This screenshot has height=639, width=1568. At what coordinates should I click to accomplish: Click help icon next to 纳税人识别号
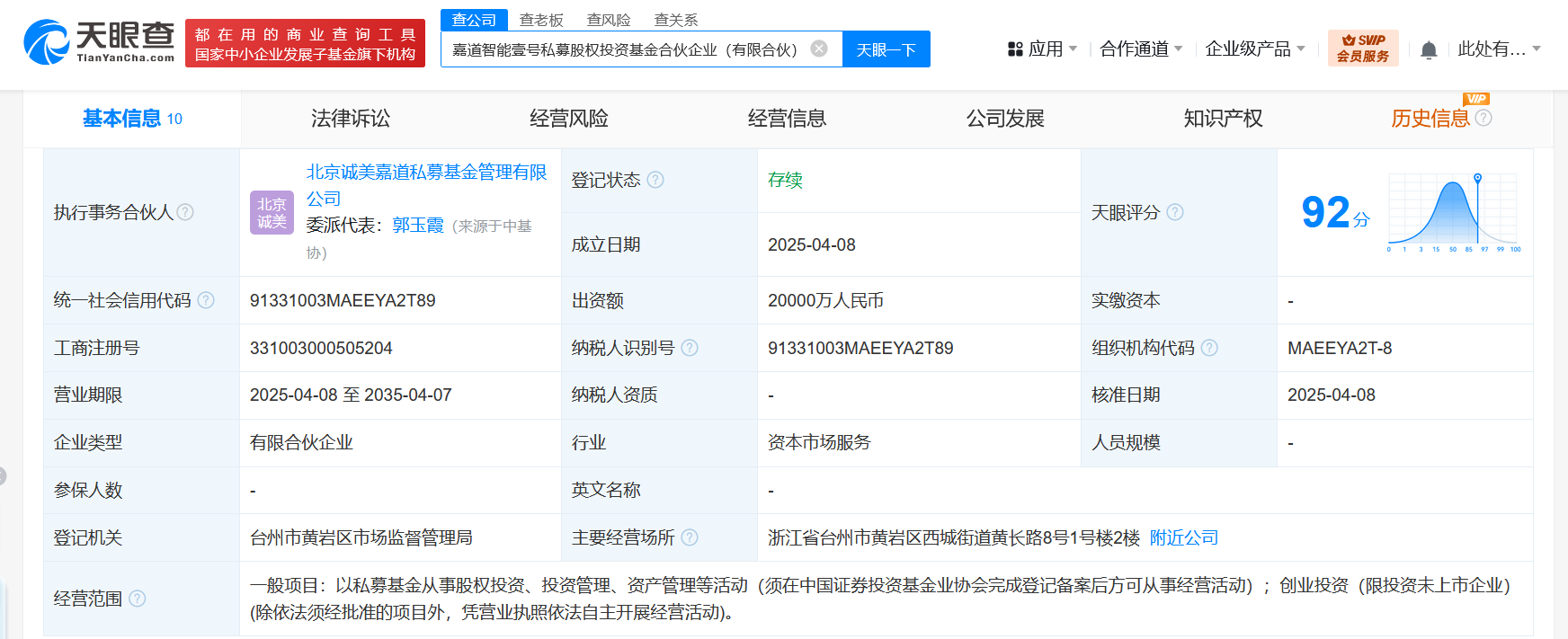pos(690,348)
